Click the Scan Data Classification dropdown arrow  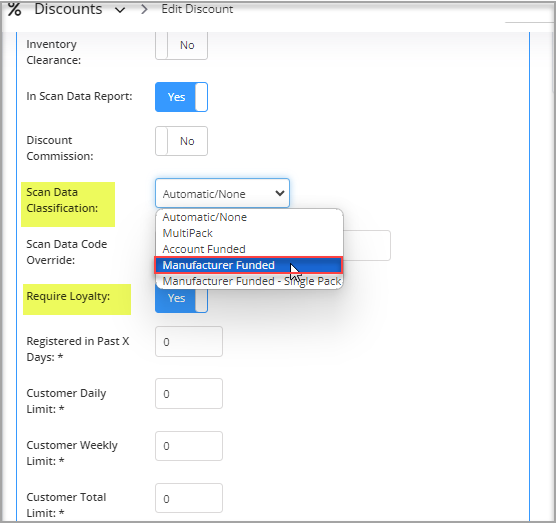[280, 193]
